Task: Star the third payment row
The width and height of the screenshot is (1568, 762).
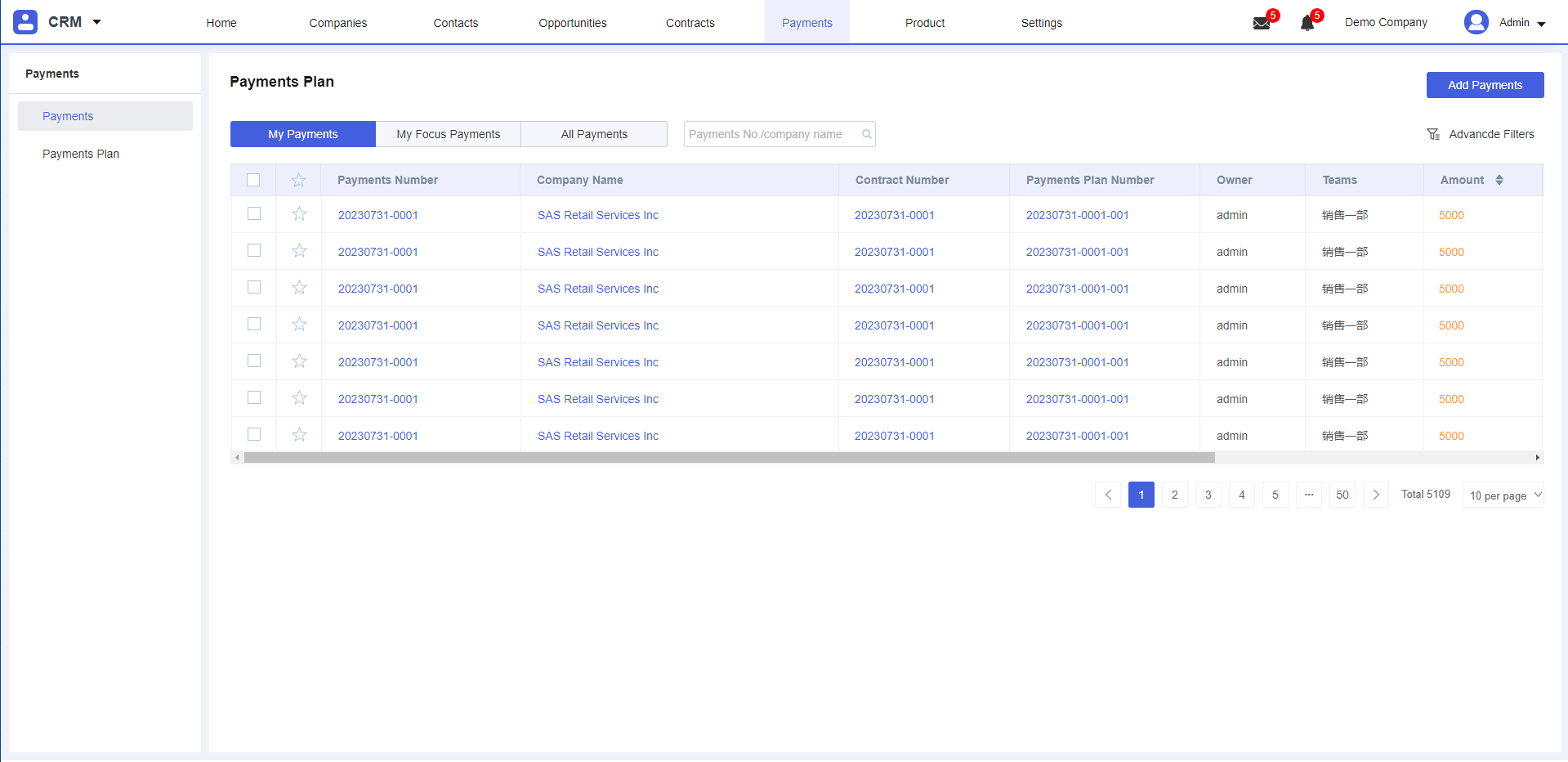Action: tap(299, 288)
